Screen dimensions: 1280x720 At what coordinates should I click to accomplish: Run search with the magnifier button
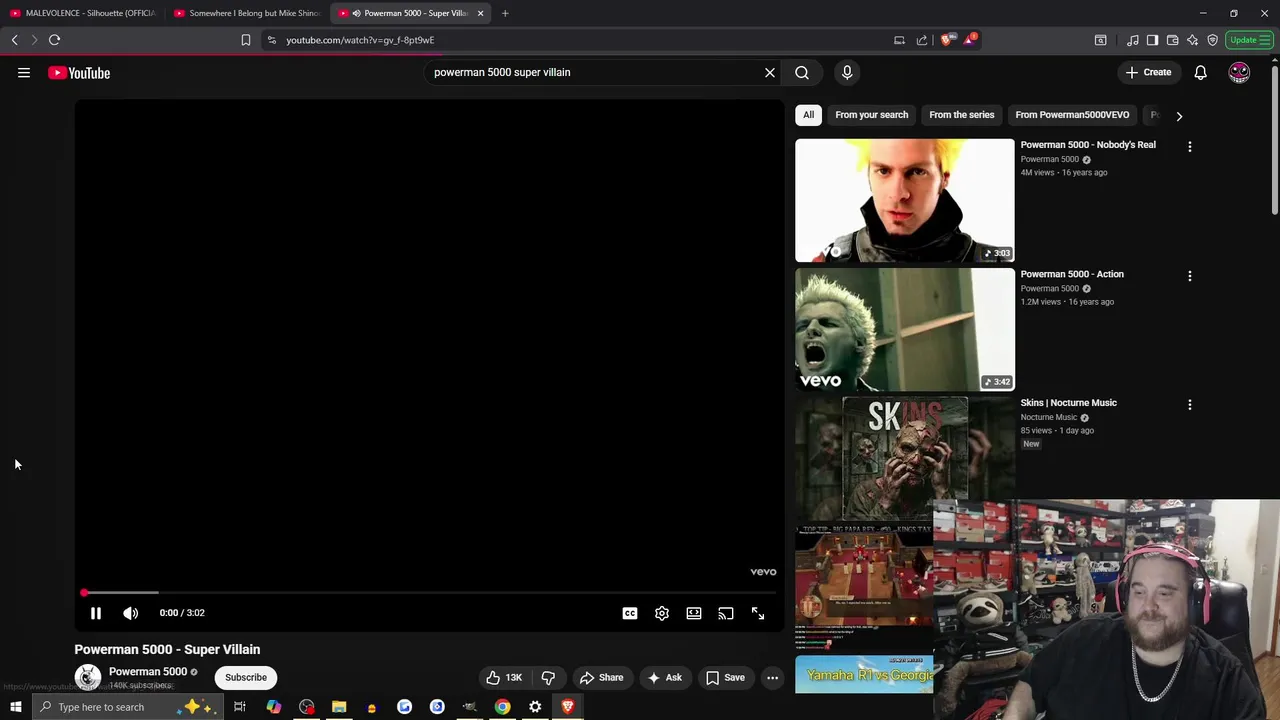802,72
